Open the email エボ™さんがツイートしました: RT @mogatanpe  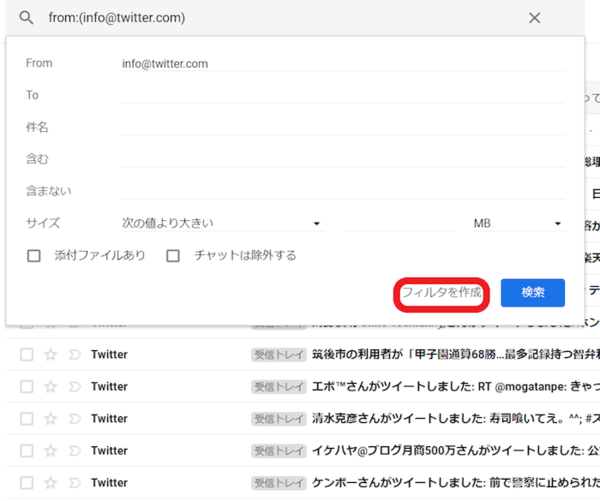455,387
